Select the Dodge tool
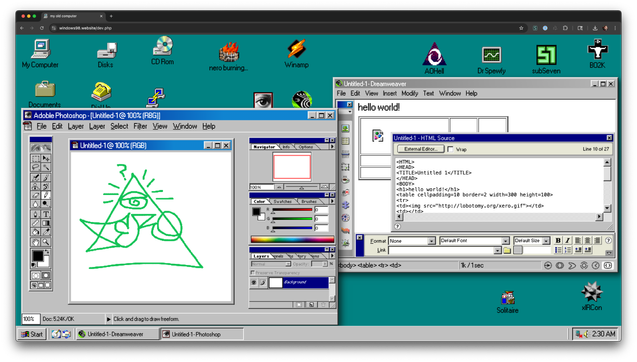The image size is (637, 362). (x=46, y=204)
